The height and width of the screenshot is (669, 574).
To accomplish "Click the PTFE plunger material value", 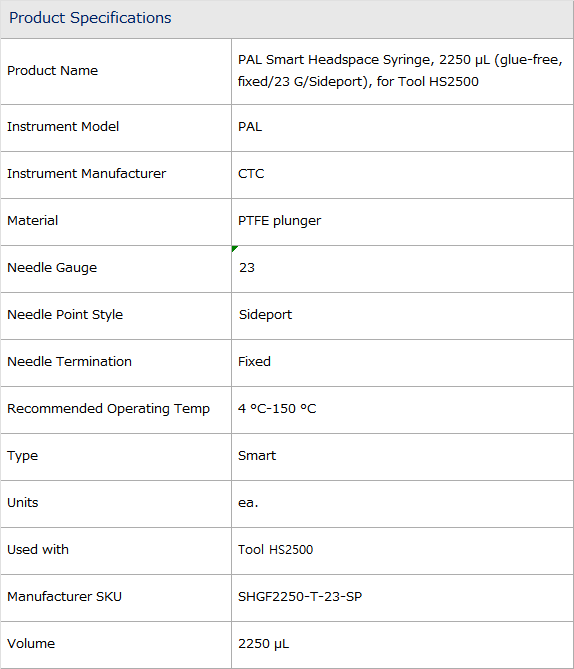I will (280, 221).
